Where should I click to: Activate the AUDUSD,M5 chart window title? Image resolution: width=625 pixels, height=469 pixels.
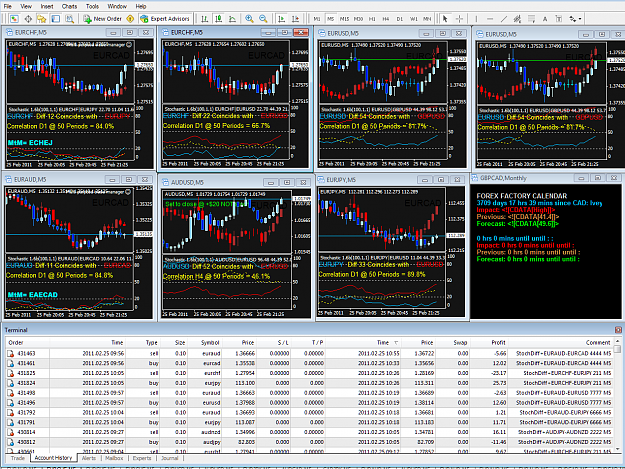click(x=187, y=182)
